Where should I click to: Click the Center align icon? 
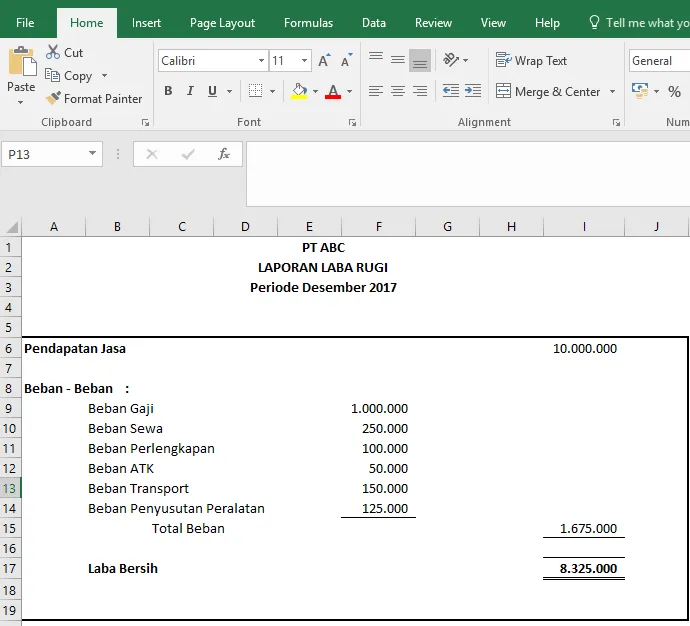tap(398, 91)
